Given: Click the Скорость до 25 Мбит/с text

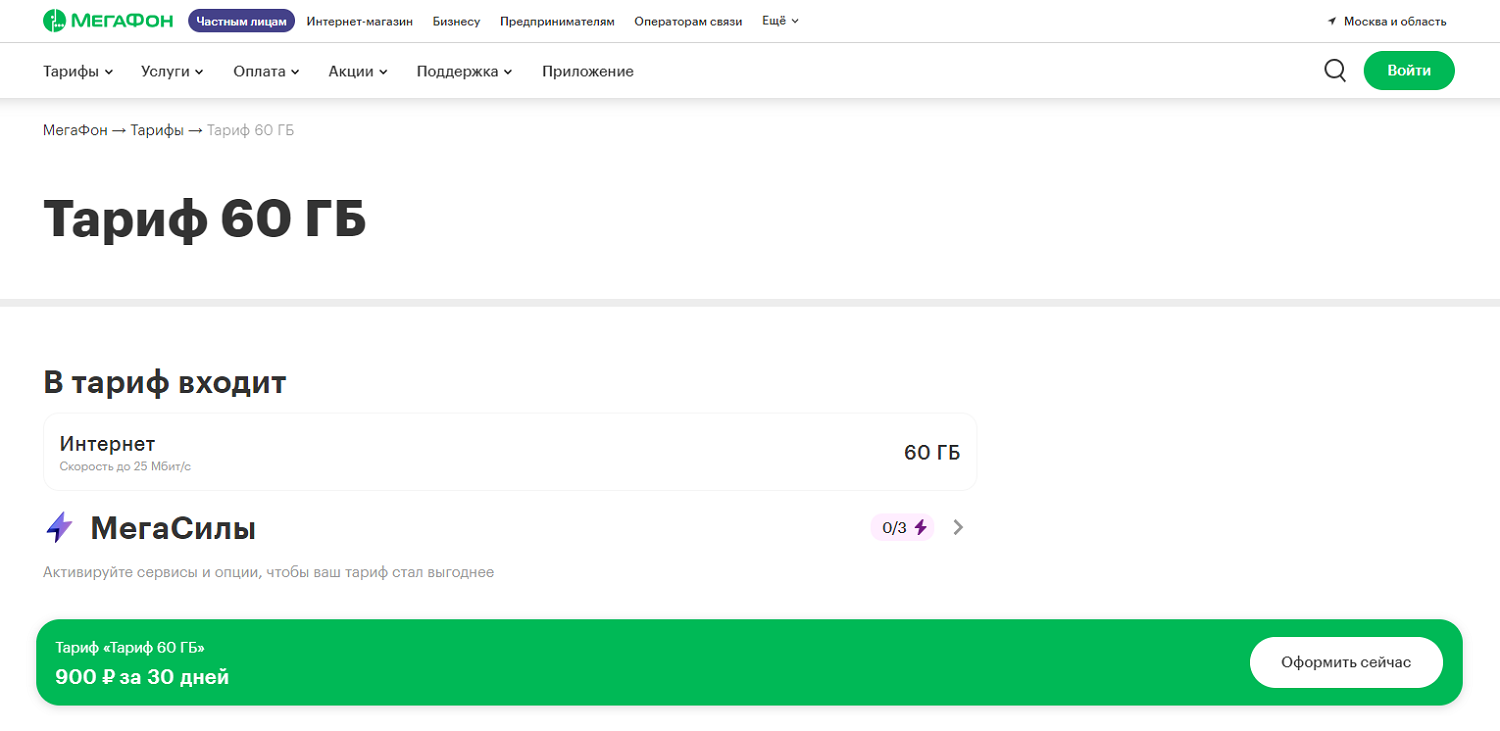Looking at the screenshot, I should pyautogui.click(x=125, y=466).
